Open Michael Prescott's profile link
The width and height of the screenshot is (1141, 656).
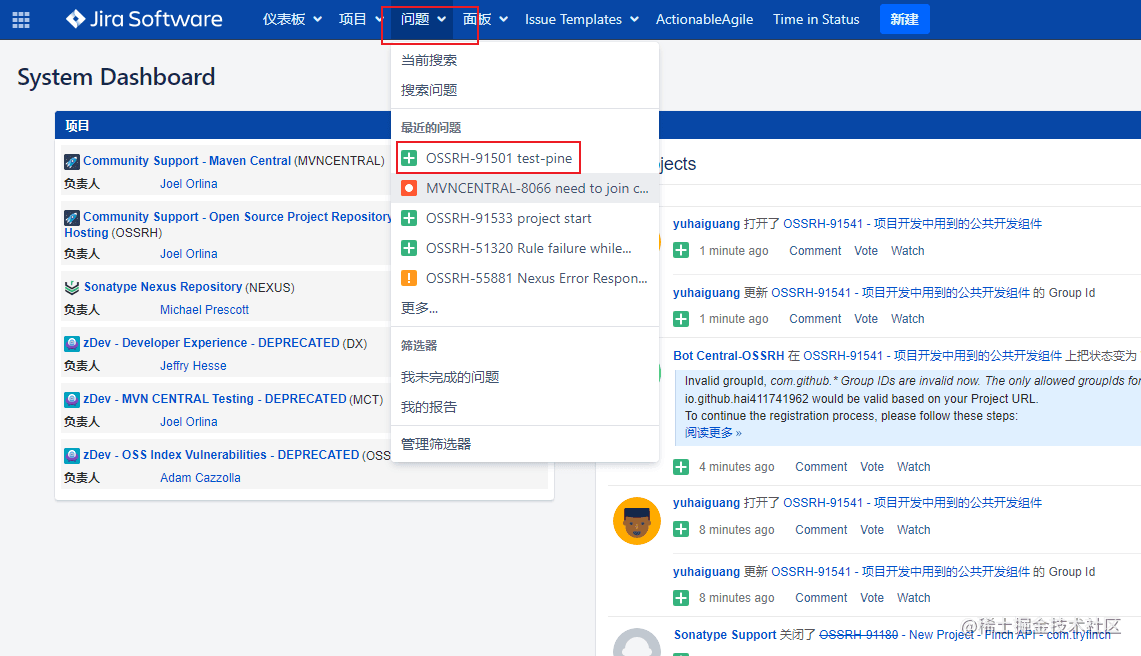[204, 310]
